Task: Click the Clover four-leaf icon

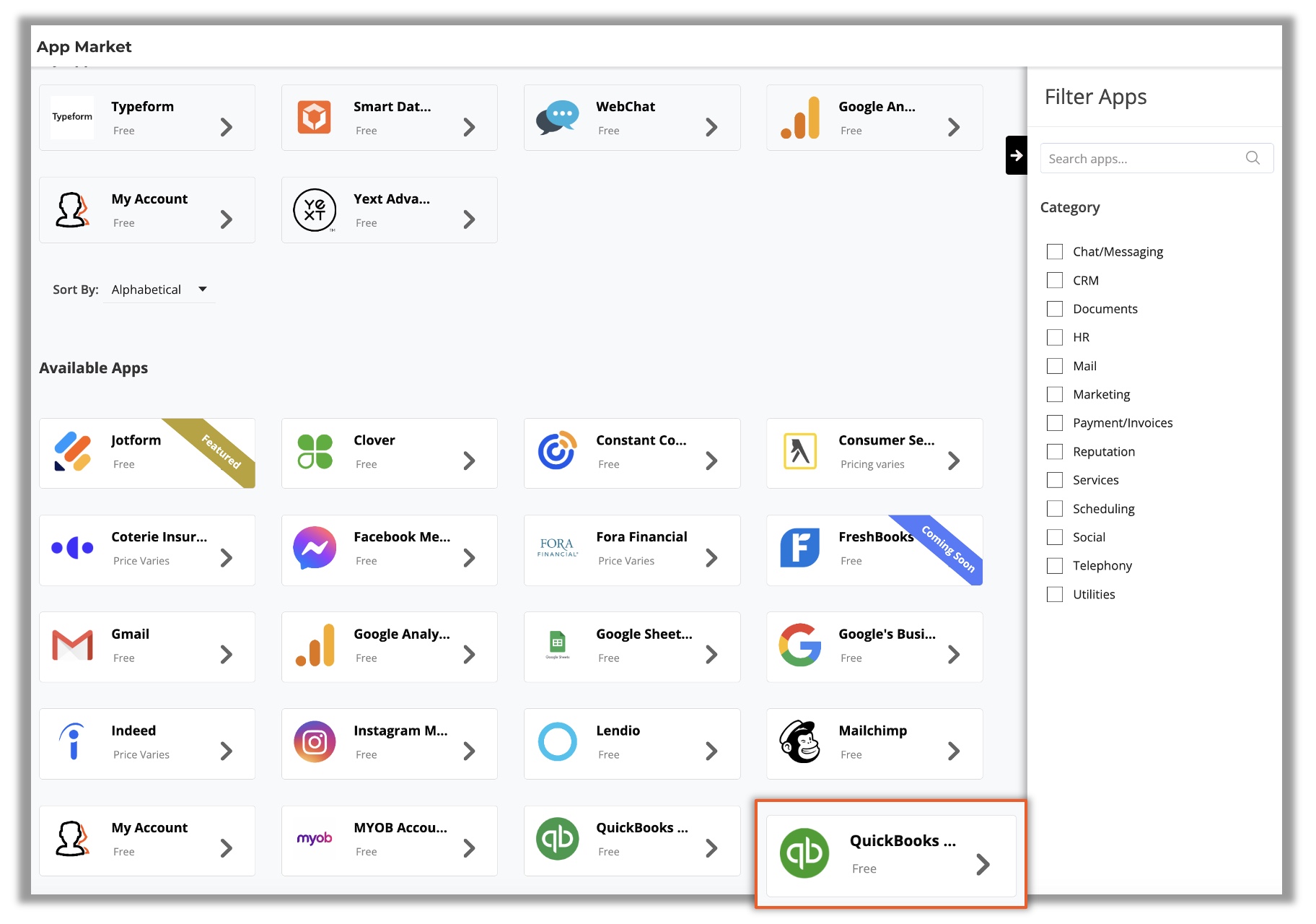Action: 315,452
